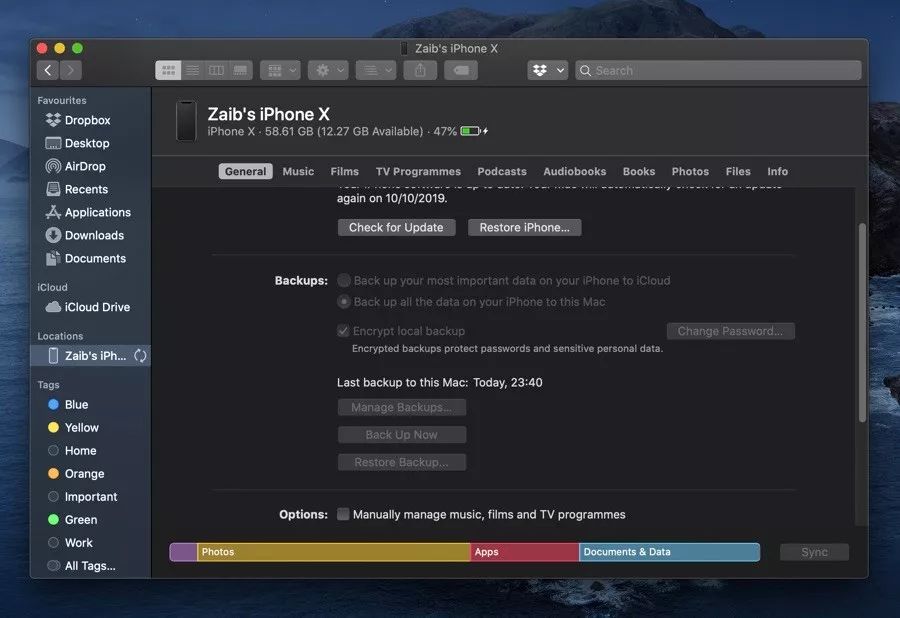The width and height of the screenshot is (900, 618).
Task: Switch Finder to gallery view
Action: [240, 70]
